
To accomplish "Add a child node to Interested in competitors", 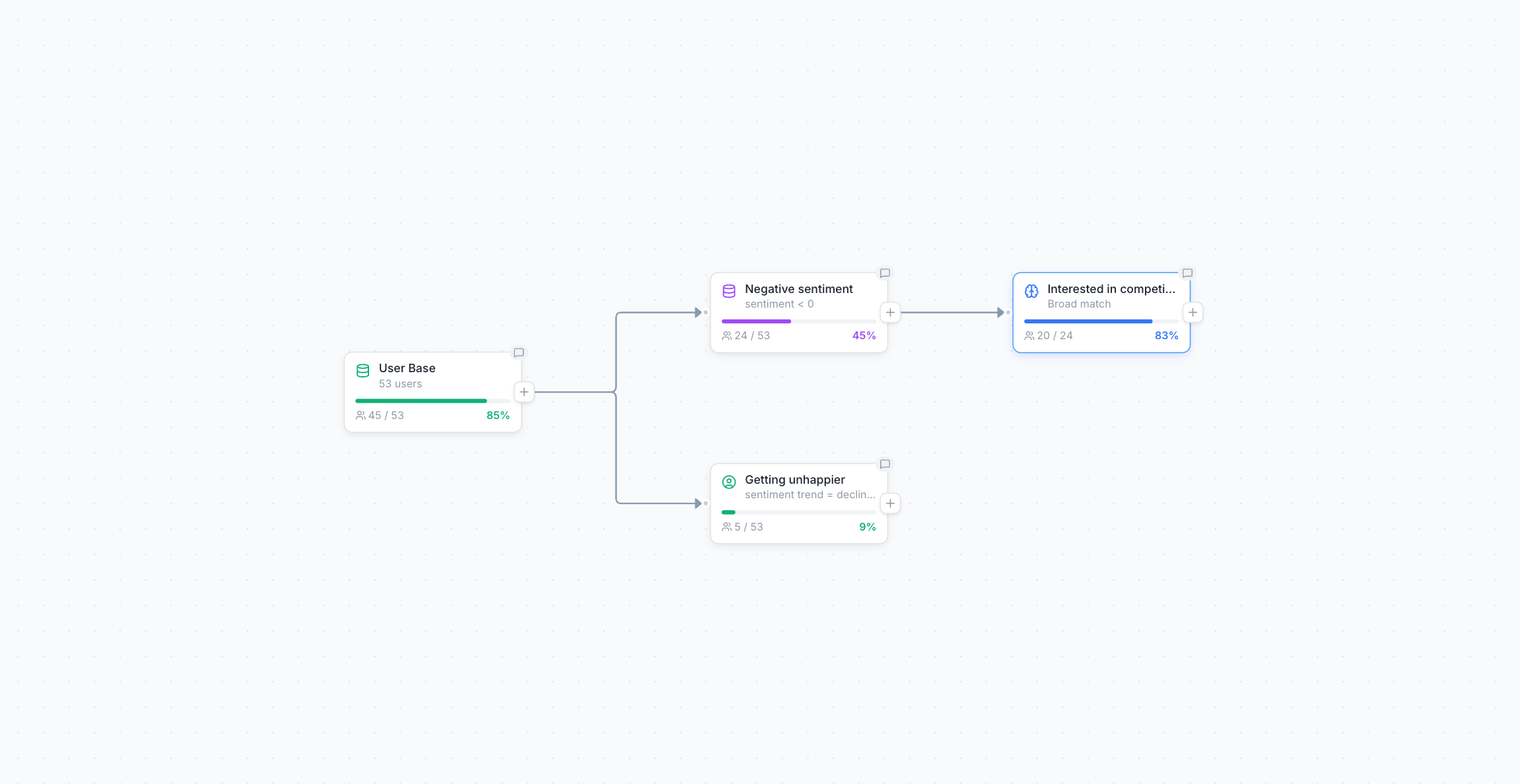I will (x=1192, y=312).
